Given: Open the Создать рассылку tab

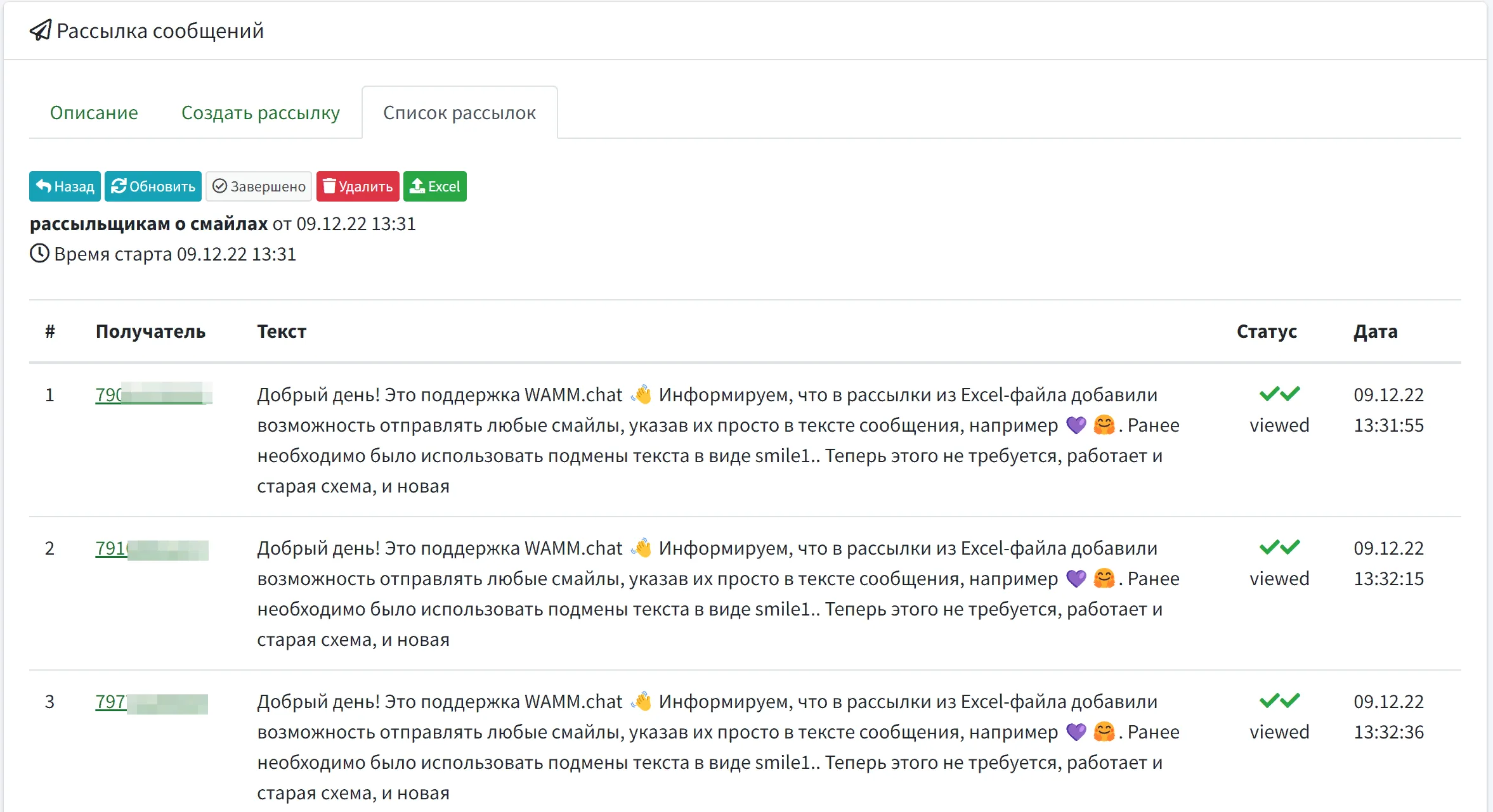Looking at the screenshot, I should click(260, 113).
